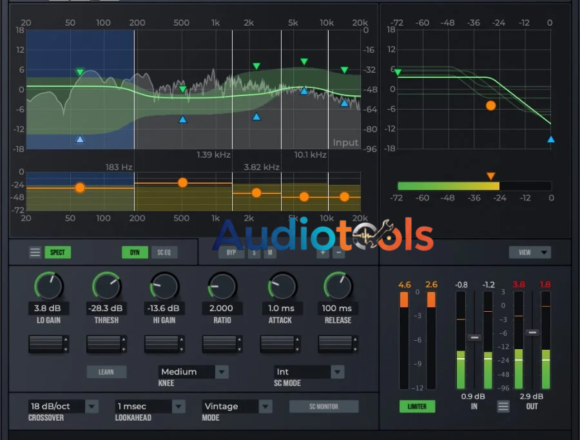This screenshot has height=440, width=580.
Task: Click the stepper under RELEASE
Action: click(338, 344)
